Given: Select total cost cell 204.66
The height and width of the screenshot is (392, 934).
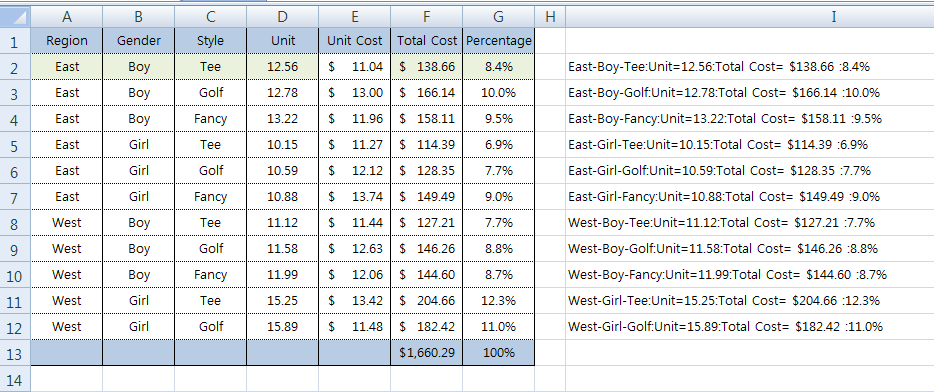Looking at the screenshot, I should click(427, 301).
